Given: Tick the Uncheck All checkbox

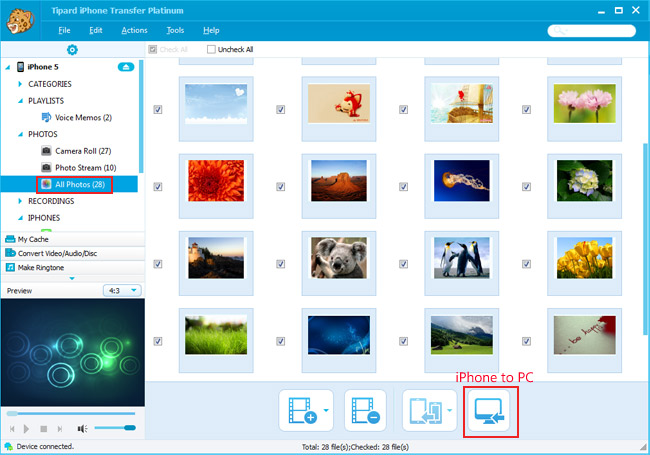Looking at the screenshot, I should [x=211, y=49].
